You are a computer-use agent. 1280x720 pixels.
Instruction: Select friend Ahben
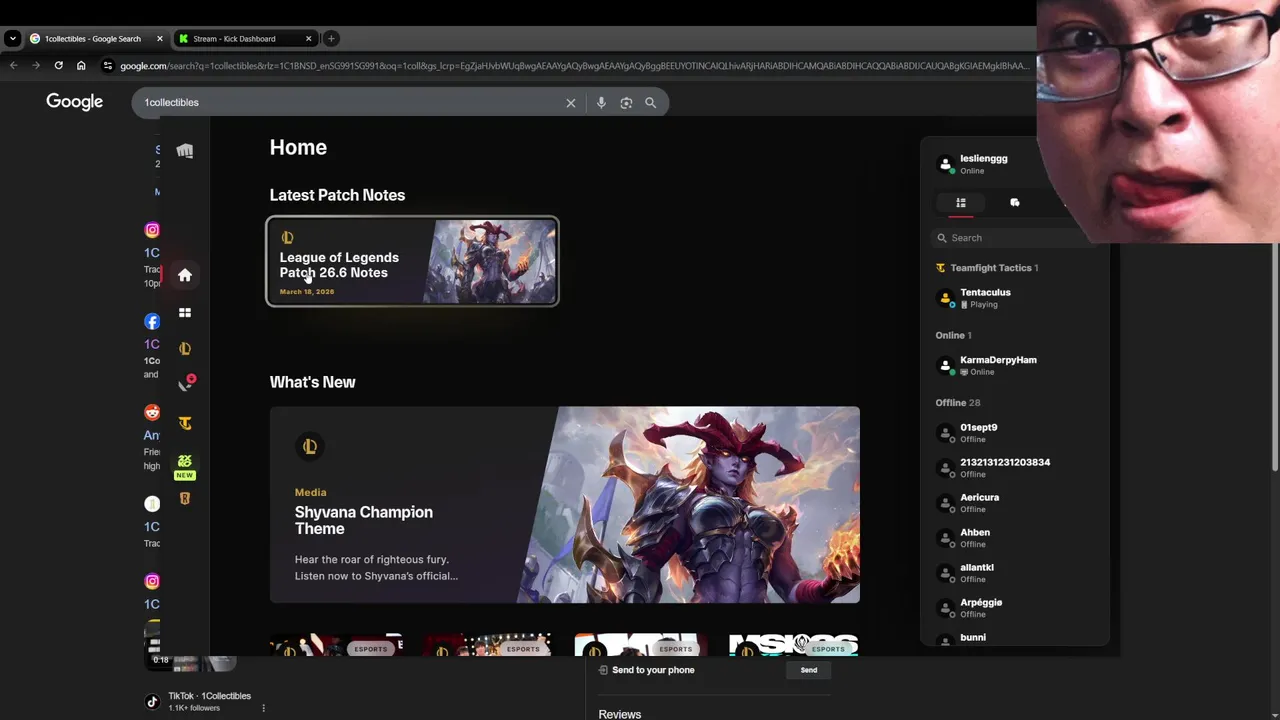(x=1015, y=538)
